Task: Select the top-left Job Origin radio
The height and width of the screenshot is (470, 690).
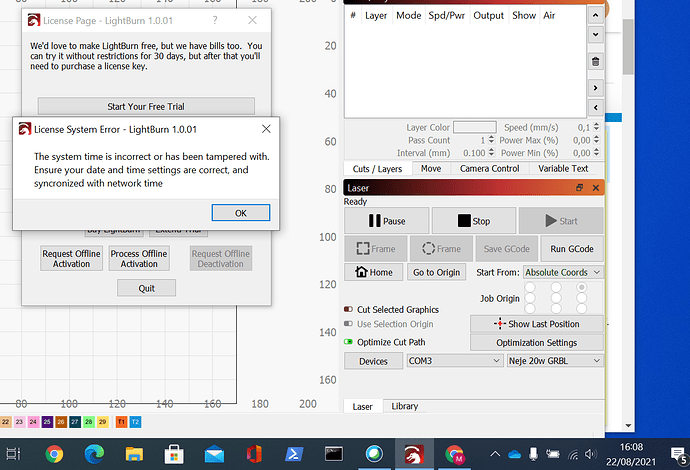Action: (530, 287)
